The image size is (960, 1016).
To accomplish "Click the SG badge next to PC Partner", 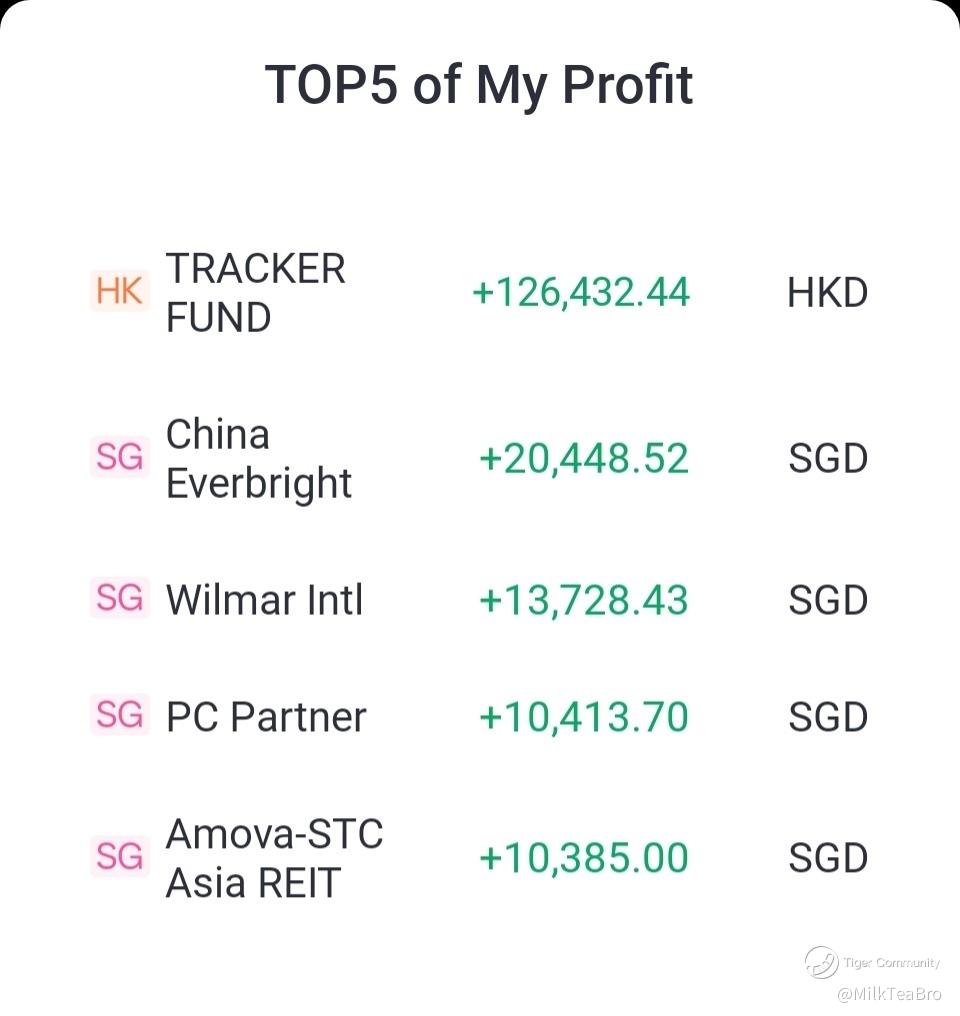I will point(119,715).
